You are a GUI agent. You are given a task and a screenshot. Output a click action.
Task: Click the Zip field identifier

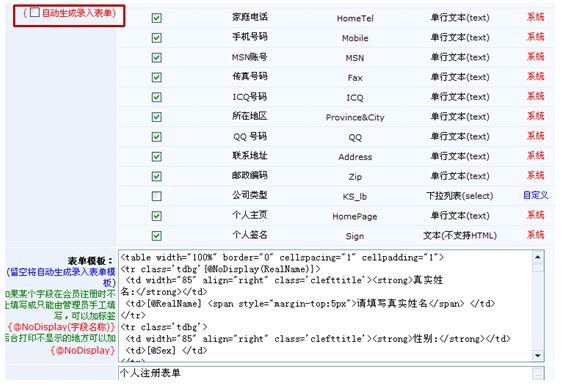coord(355,177)
